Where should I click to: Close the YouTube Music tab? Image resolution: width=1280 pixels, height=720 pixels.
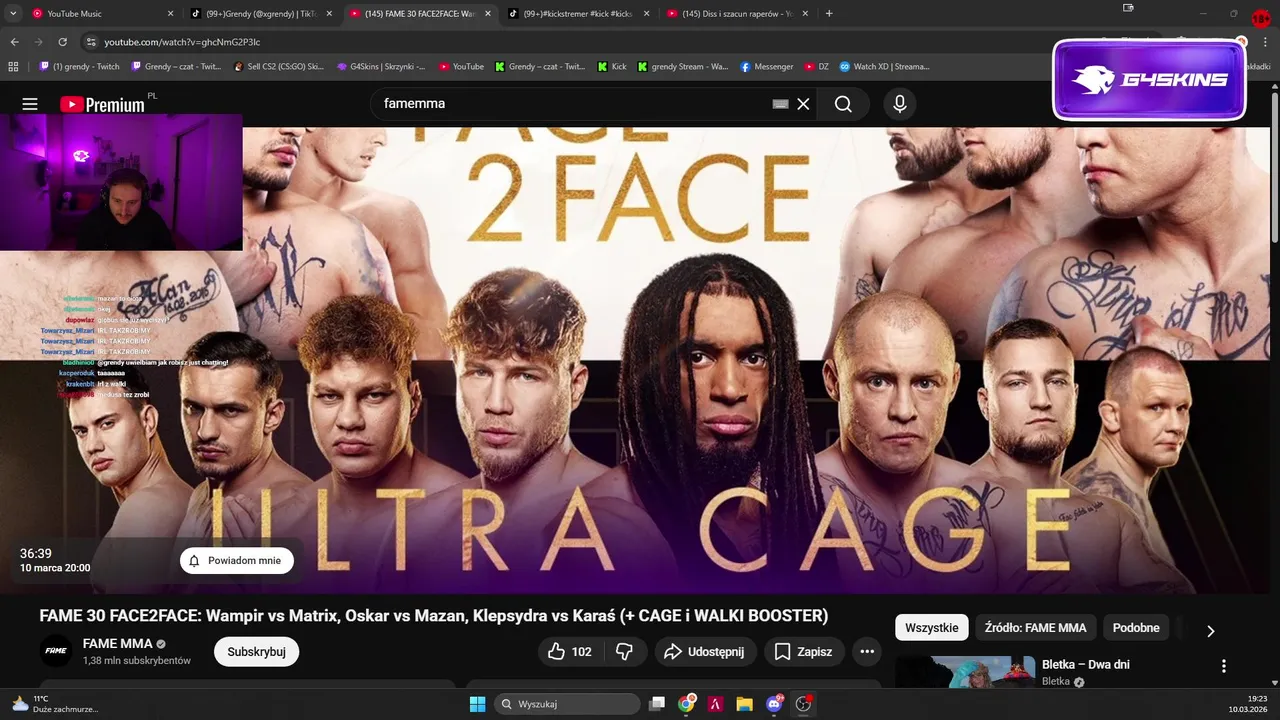(x=170, y=14)
